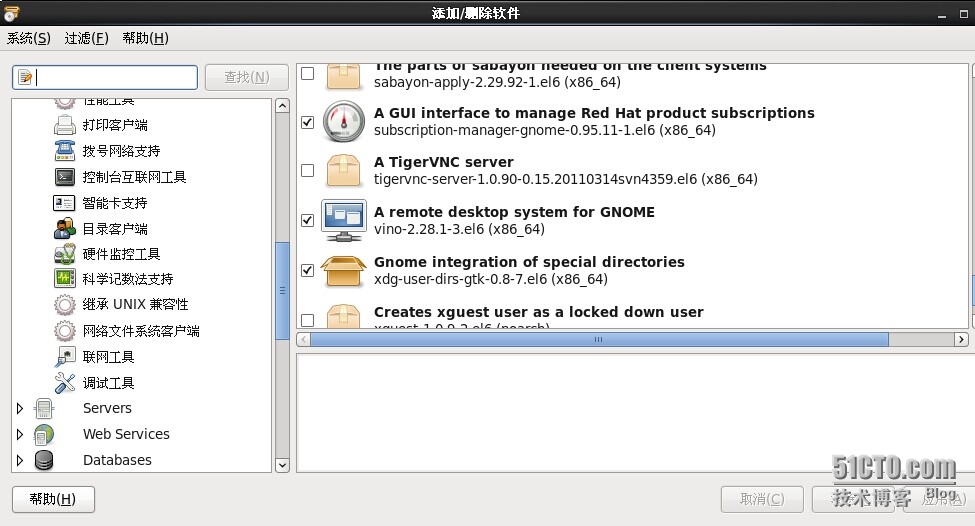The width and height of the screenshot is (975, 526).
Task: Select 打印客户端 in category list
Action: click(115, 125)
